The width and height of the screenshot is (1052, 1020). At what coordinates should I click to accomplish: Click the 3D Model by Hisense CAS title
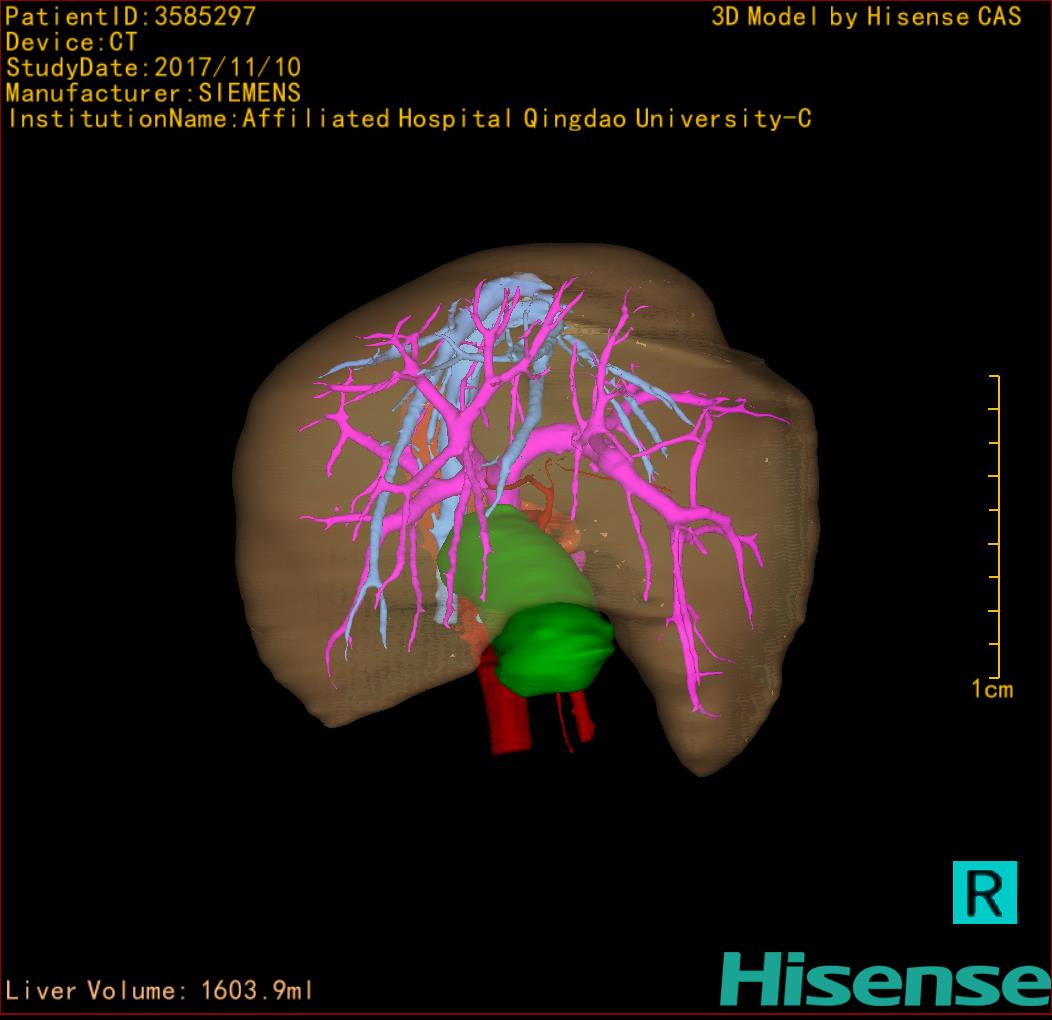coord(866,17)
